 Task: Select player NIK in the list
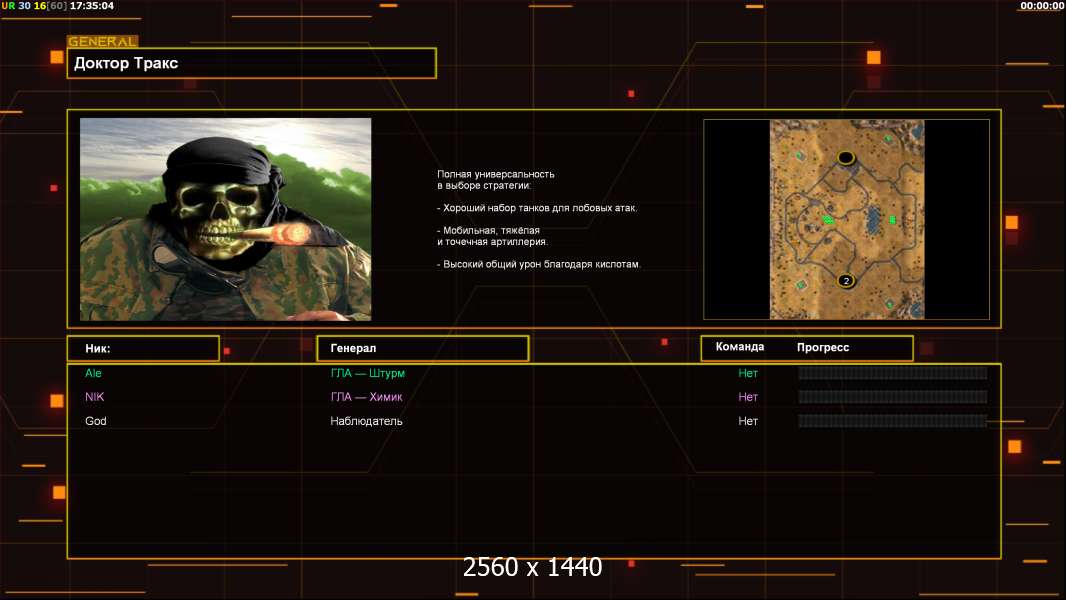[94, 397]
